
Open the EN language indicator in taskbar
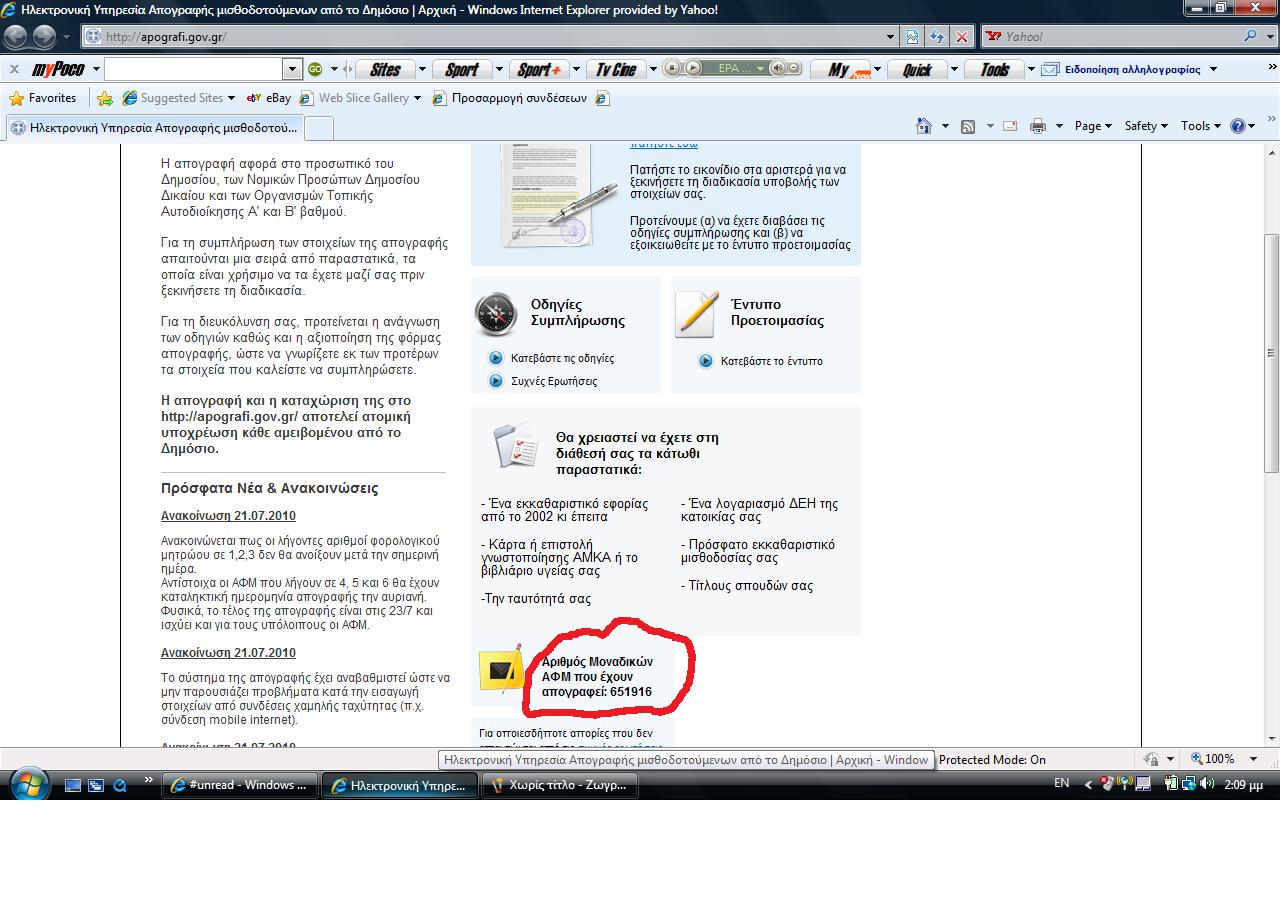point(1062,784)
